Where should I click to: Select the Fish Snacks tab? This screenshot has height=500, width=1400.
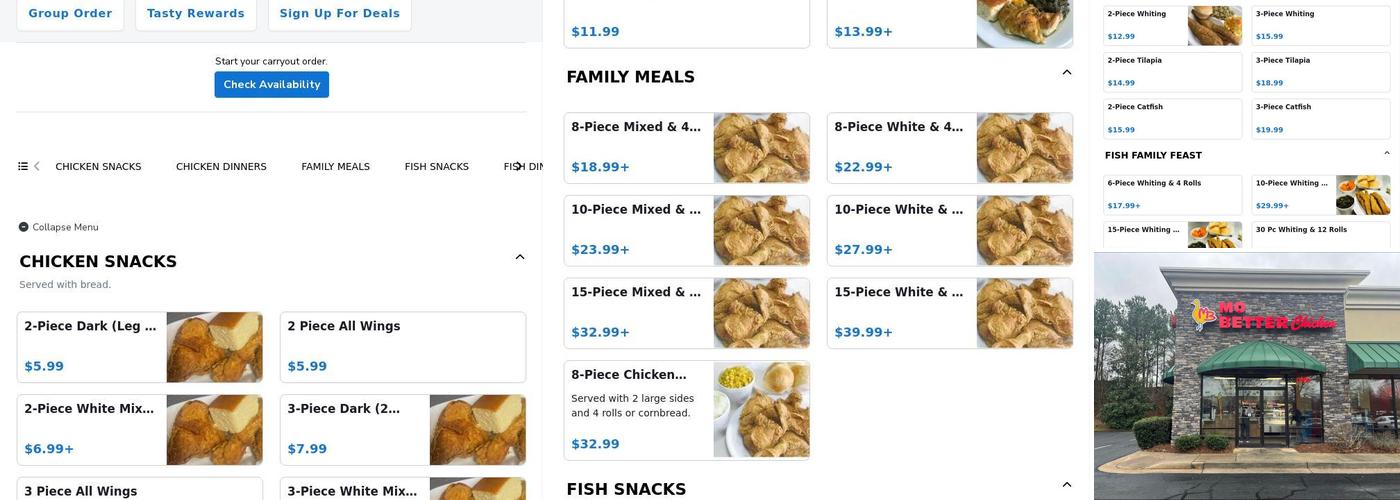[436, 167]
